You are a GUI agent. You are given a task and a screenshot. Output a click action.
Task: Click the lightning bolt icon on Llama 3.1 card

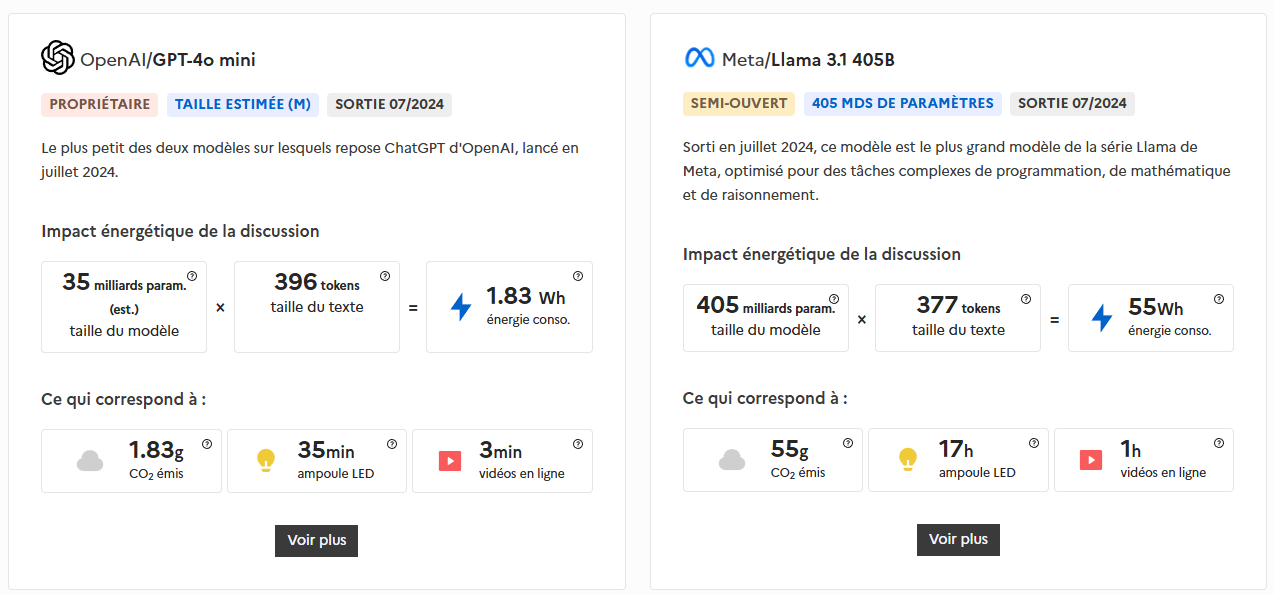pos(1102,317)
